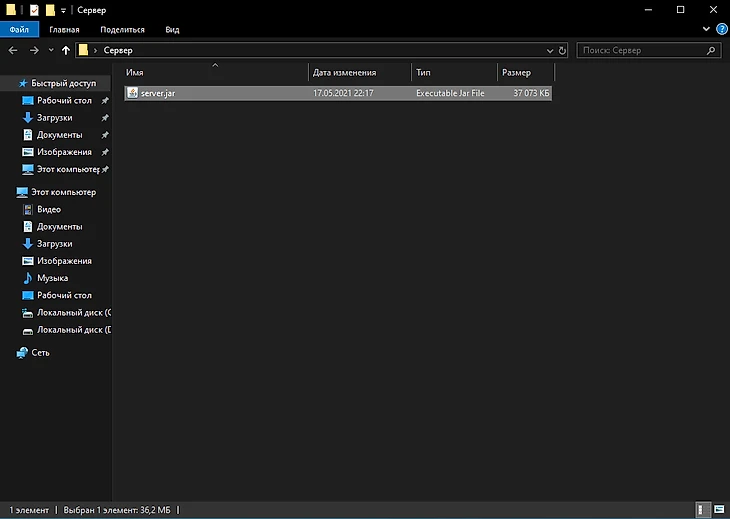Switch to the Вид tab

(x=172, y=30)
